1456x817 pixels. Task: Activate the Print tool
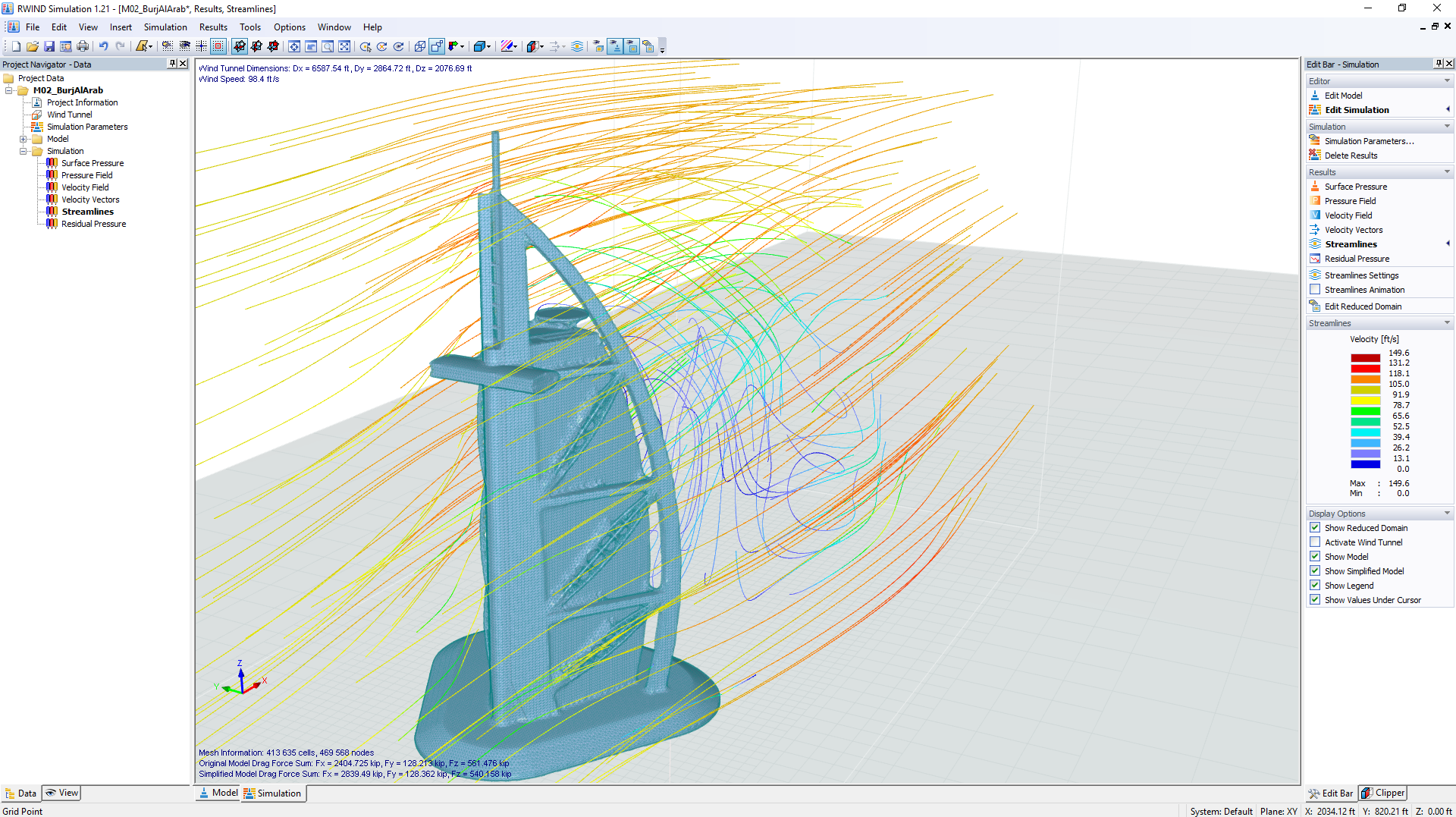83,46
